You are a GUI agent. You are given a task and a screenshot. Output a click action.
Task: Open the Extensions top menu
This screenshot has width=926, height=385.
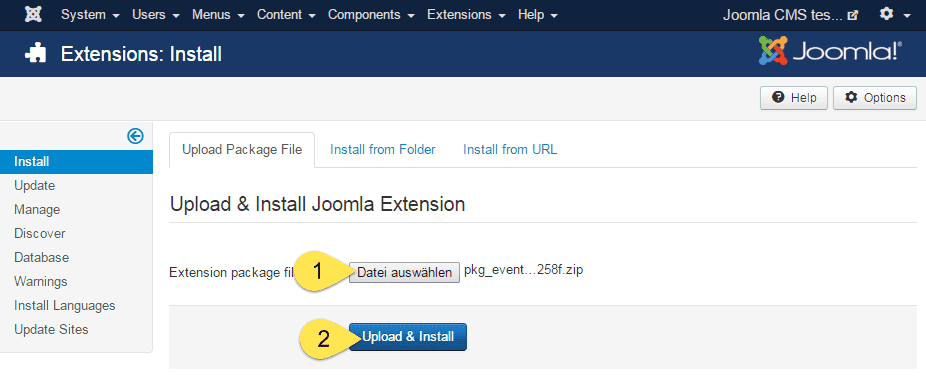click(x=466, y=15)
